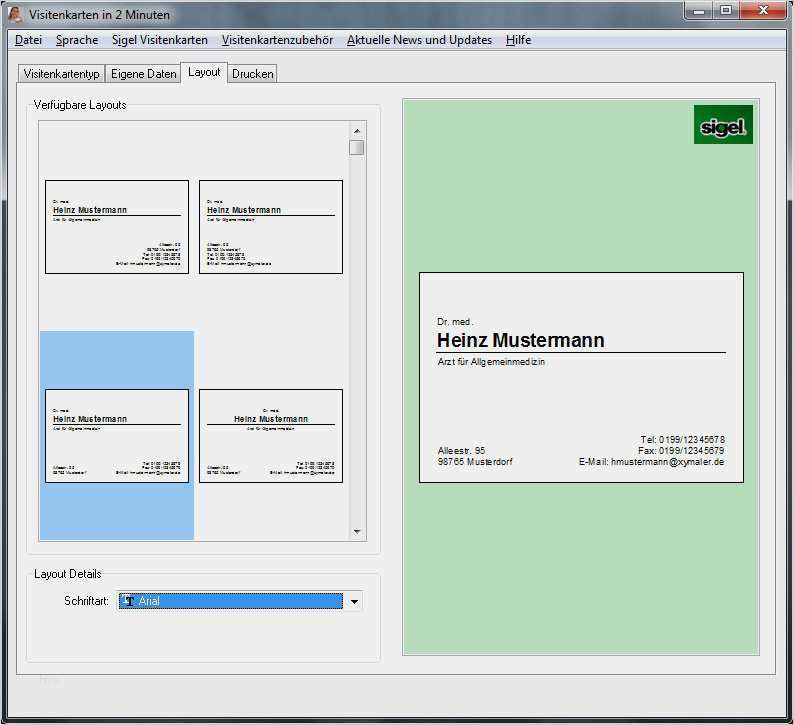Click the app icon in the title bar

click(15, 15)
